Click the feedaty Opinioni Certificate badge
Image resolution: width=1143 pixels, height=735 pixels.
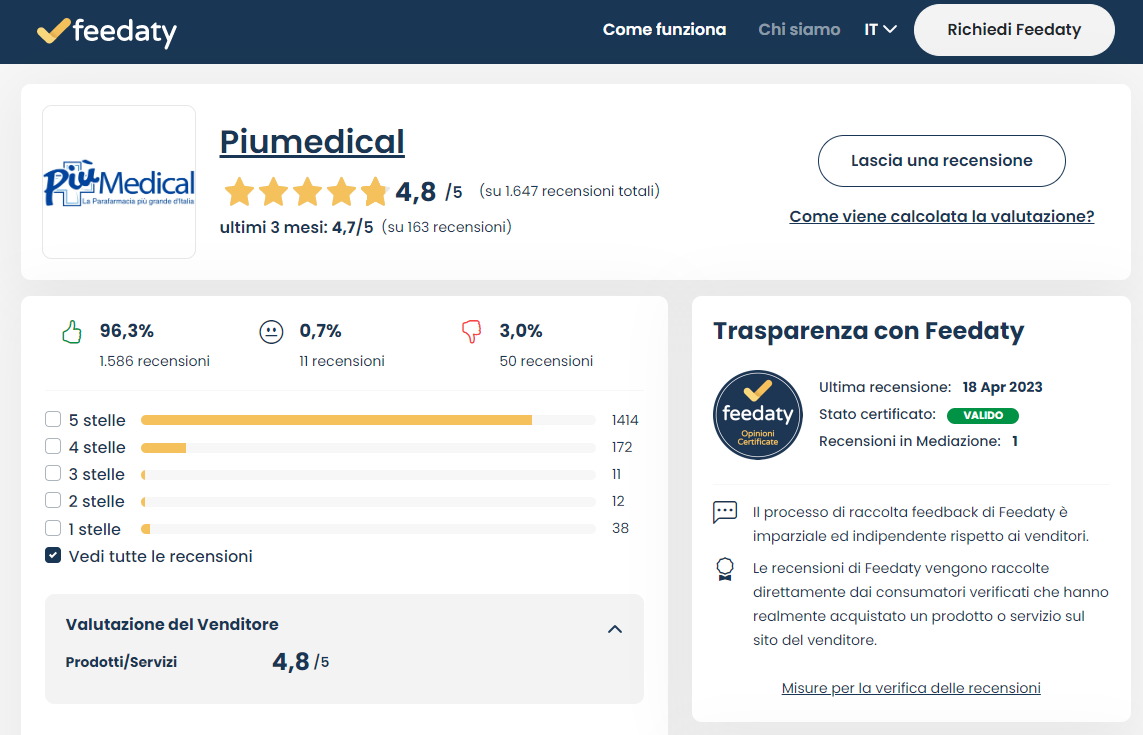[757, 415]
